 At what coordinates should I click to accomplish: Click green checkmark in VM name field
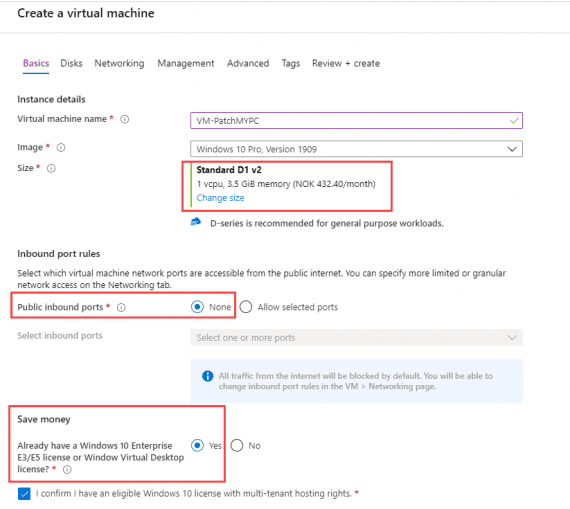pos(514,120)
